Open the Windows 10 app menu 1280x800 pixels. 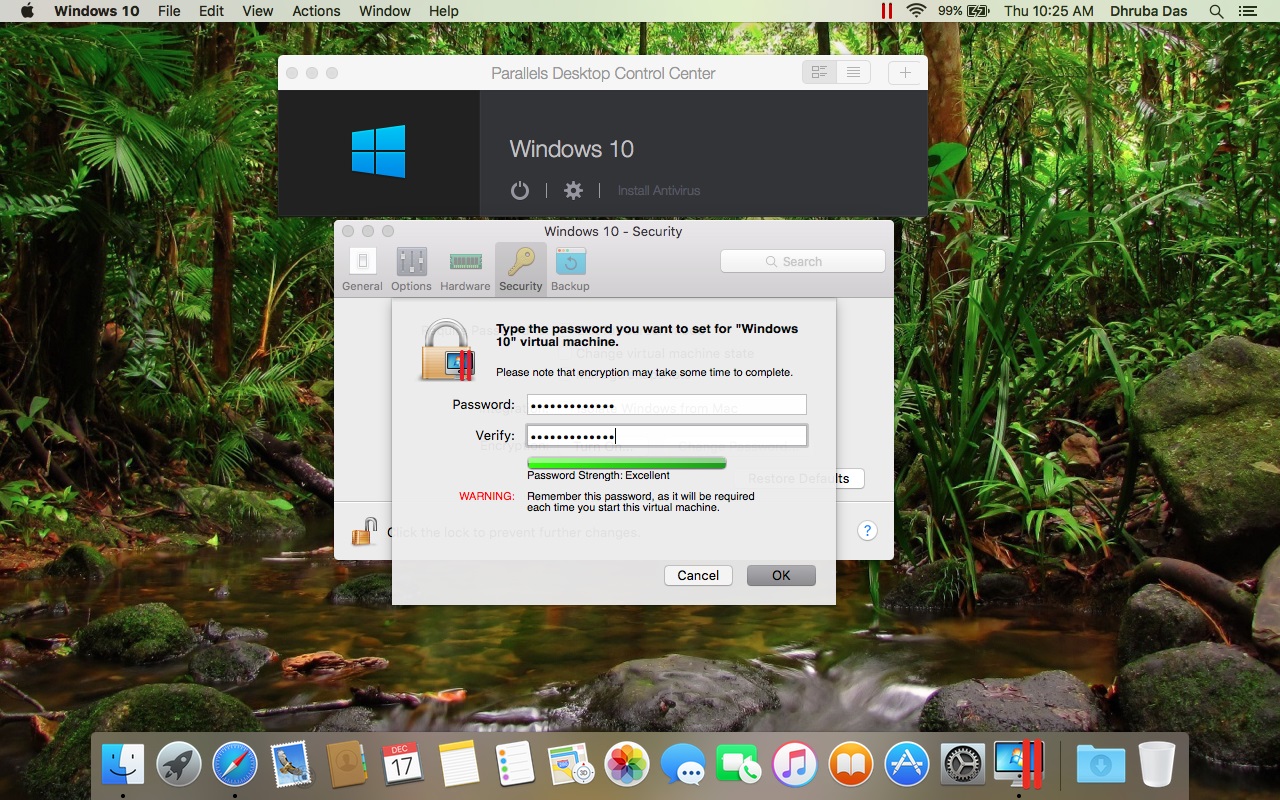tap(97, 11)
